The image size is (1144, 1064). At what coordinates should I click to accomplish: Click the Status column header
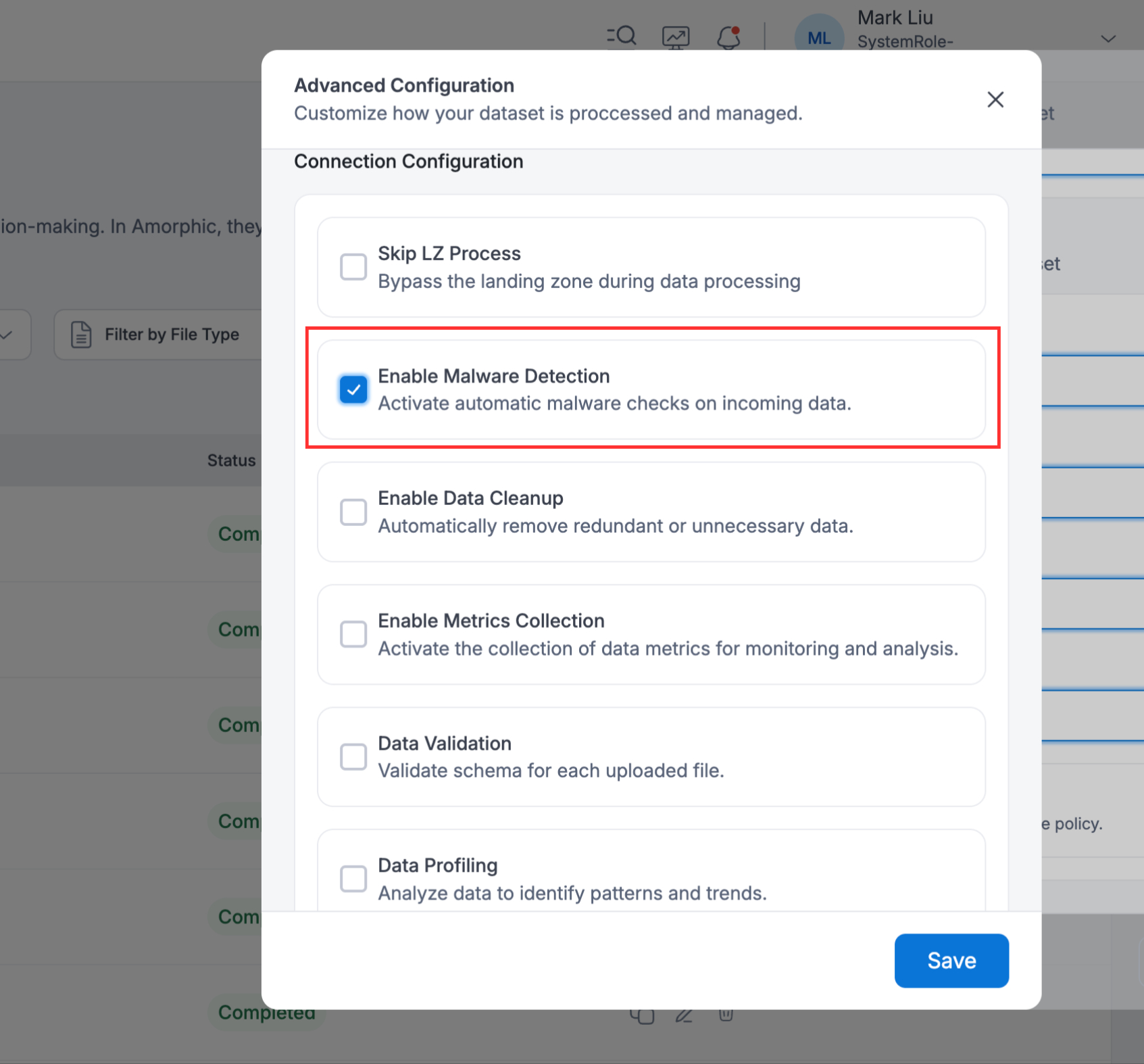231,460
